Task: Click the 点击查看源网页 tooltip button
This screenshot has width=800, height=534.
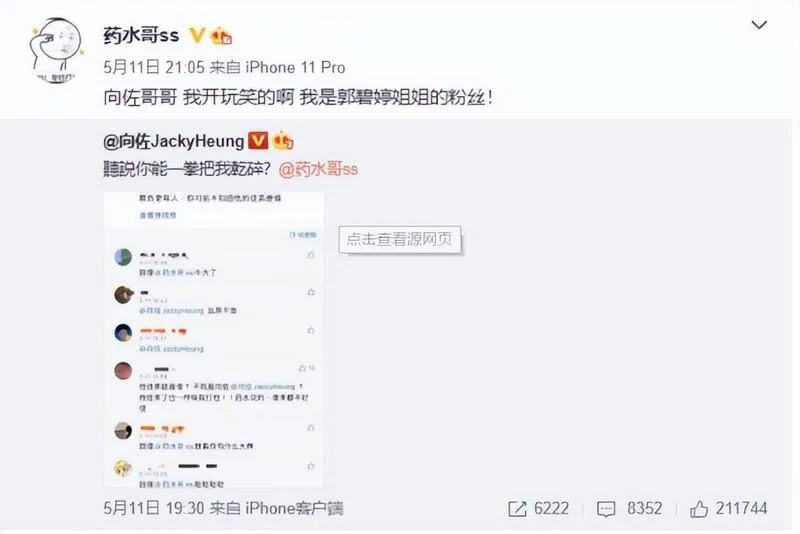Action: coord(399,239)
